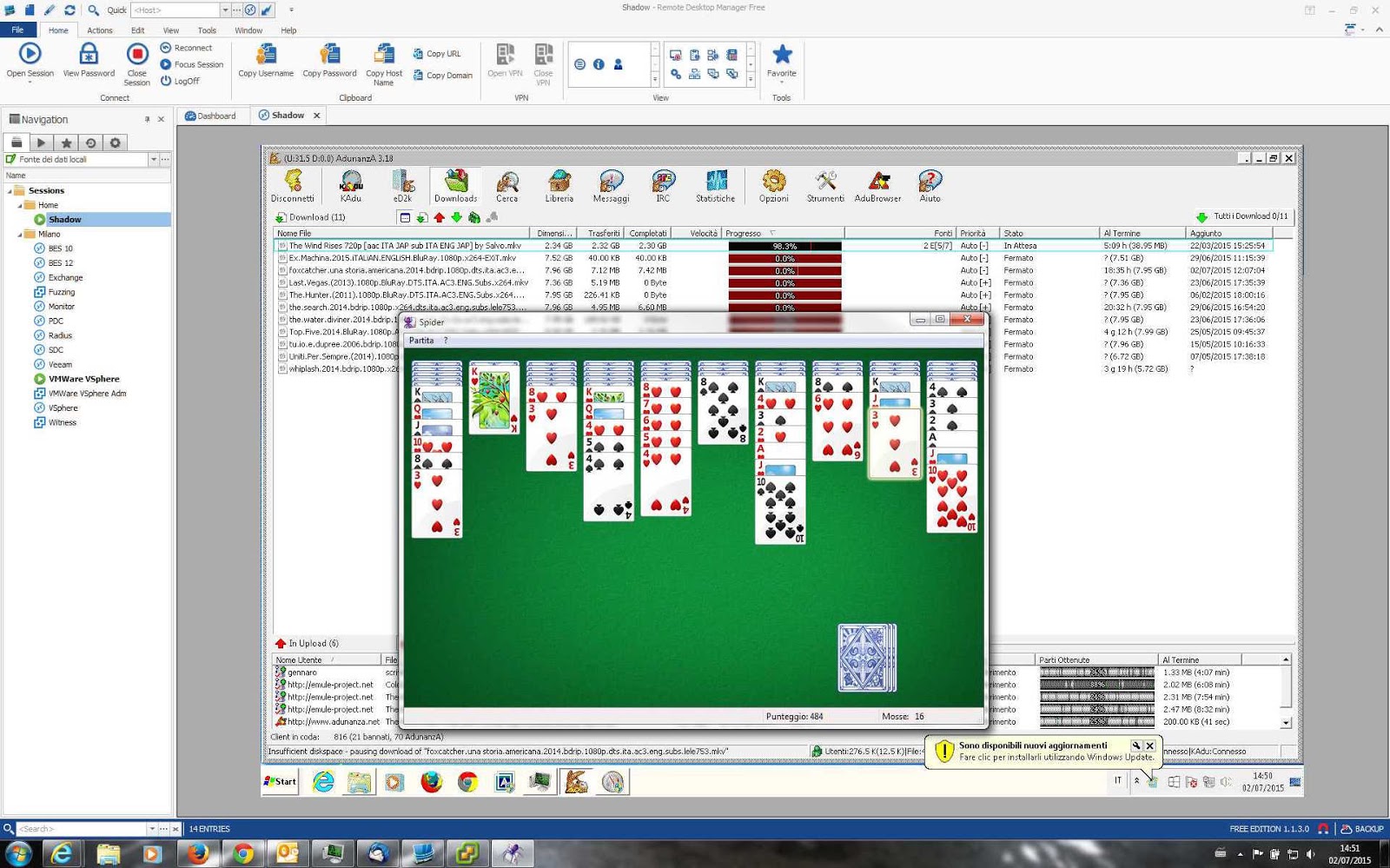Click the history icon in Navigation panel
This screenshot has height=868, width=1390.
point(90,142)
